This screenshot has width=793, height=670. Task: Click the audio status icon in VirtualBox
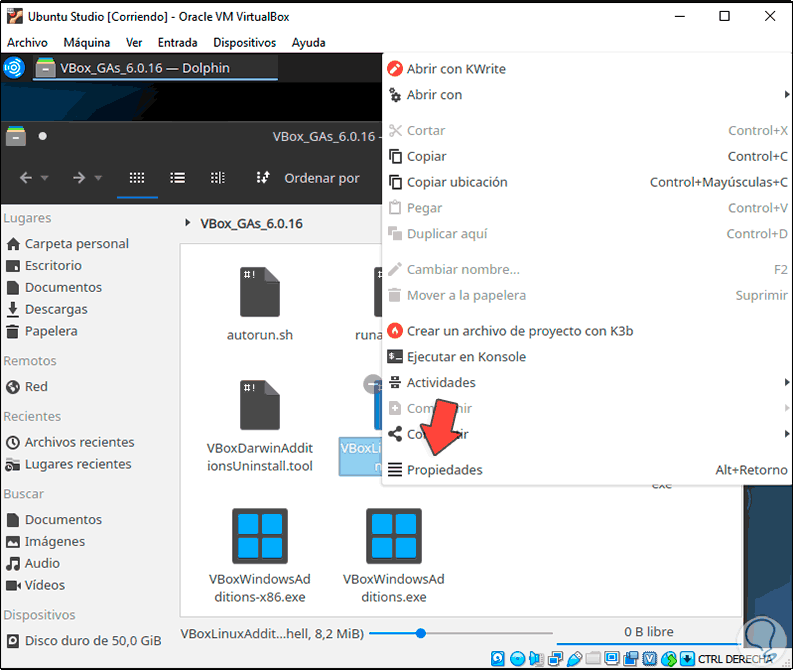[536, 658]
